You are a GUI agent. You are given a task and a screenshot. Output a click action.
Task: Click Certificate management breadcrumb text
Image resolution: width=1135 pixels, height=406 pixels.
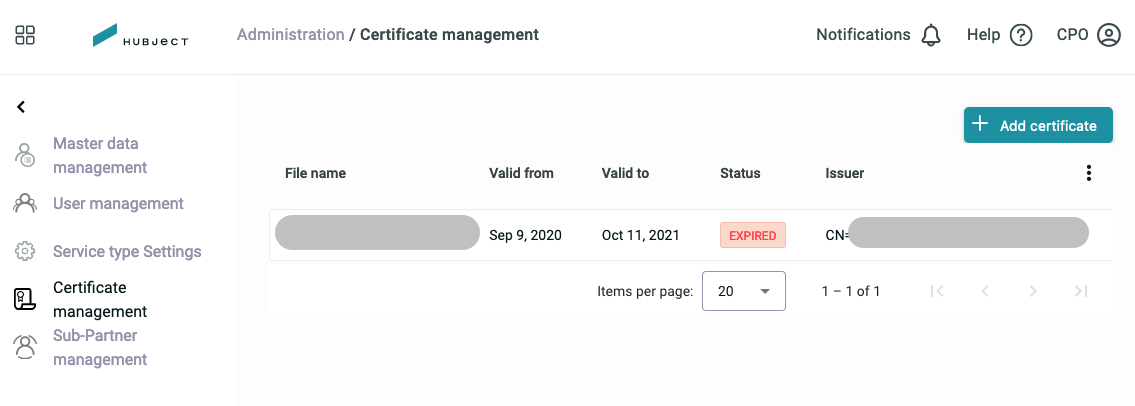[450, 34]
